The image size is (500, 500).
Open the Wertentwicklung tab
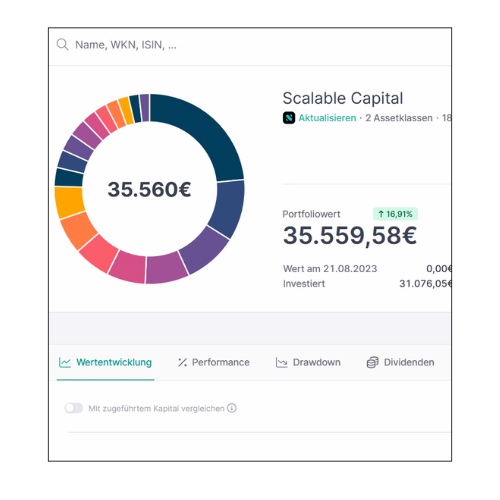pyautogui.click(x=105, y=363)
